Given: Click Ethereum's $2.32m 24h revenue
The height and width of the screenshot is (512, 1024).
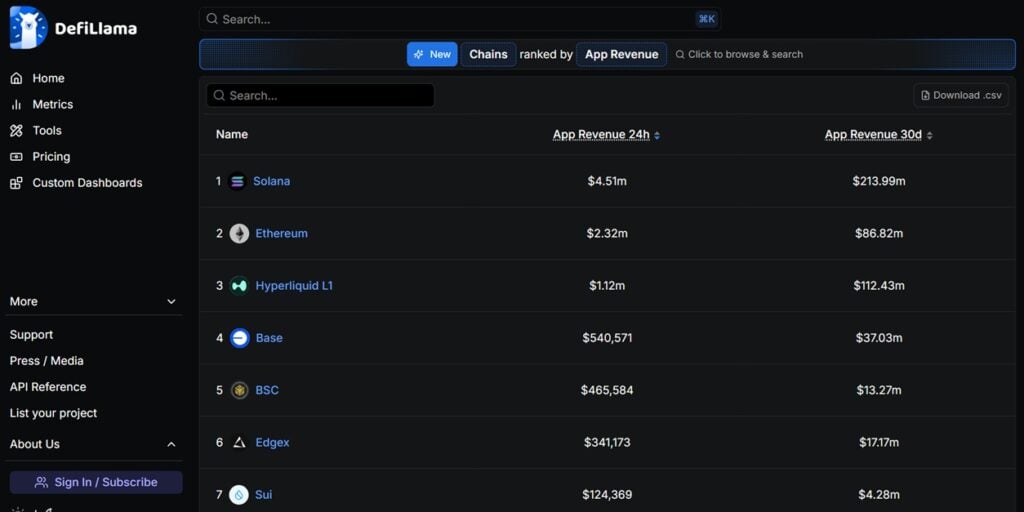Looking at the screenshot, I should [607, 233].
